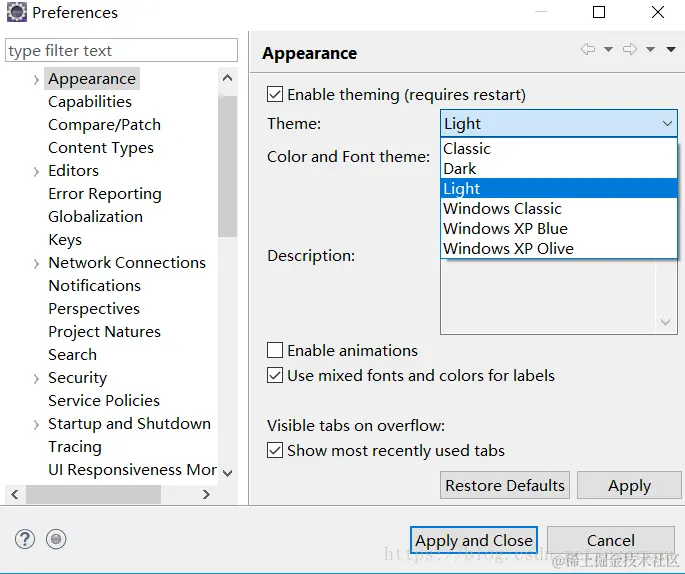
Task: Open Perspectives preference page
Action: [94, 308]
